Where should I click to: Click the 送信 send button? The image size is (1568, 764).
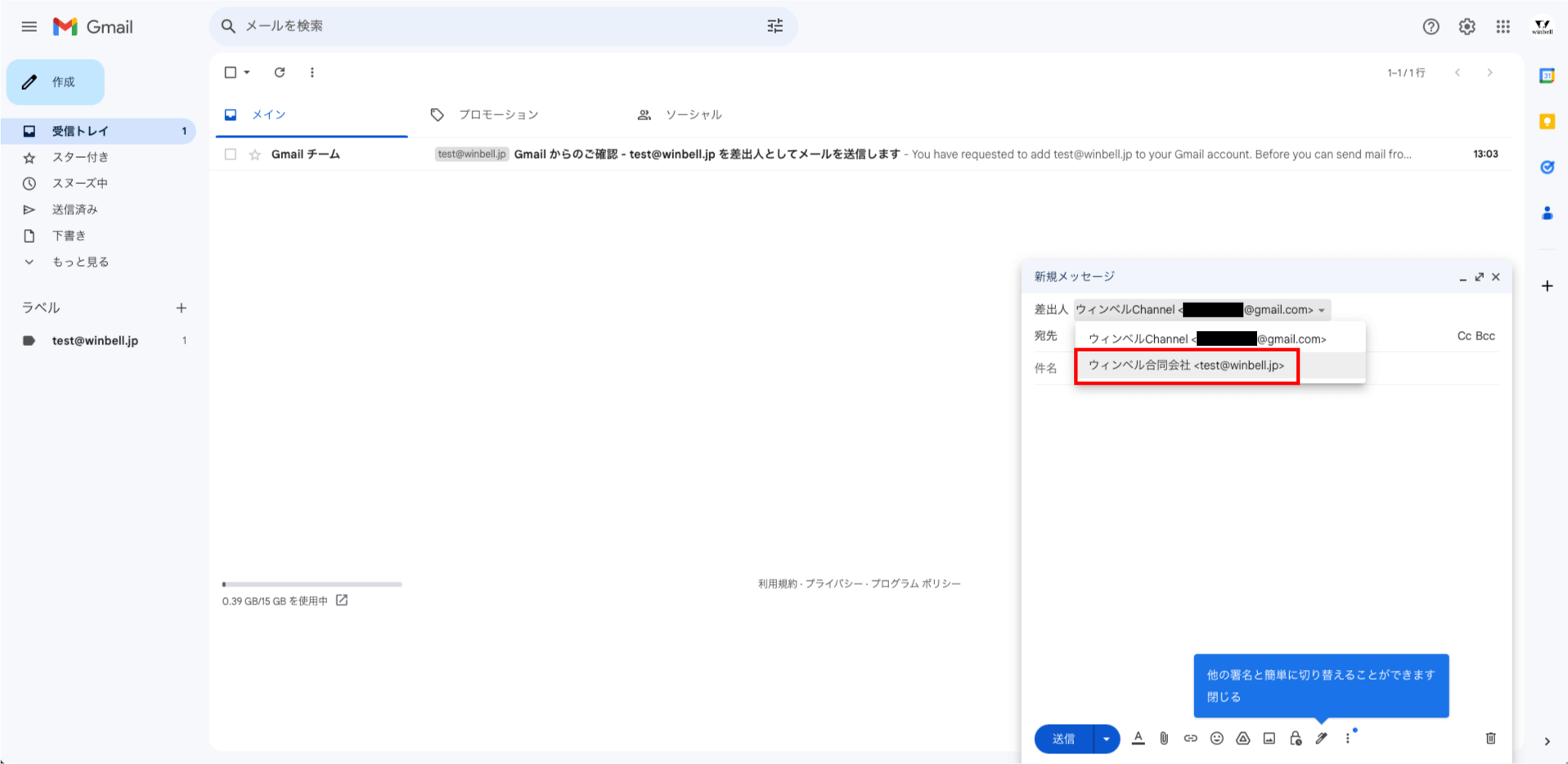point(1063,739)
